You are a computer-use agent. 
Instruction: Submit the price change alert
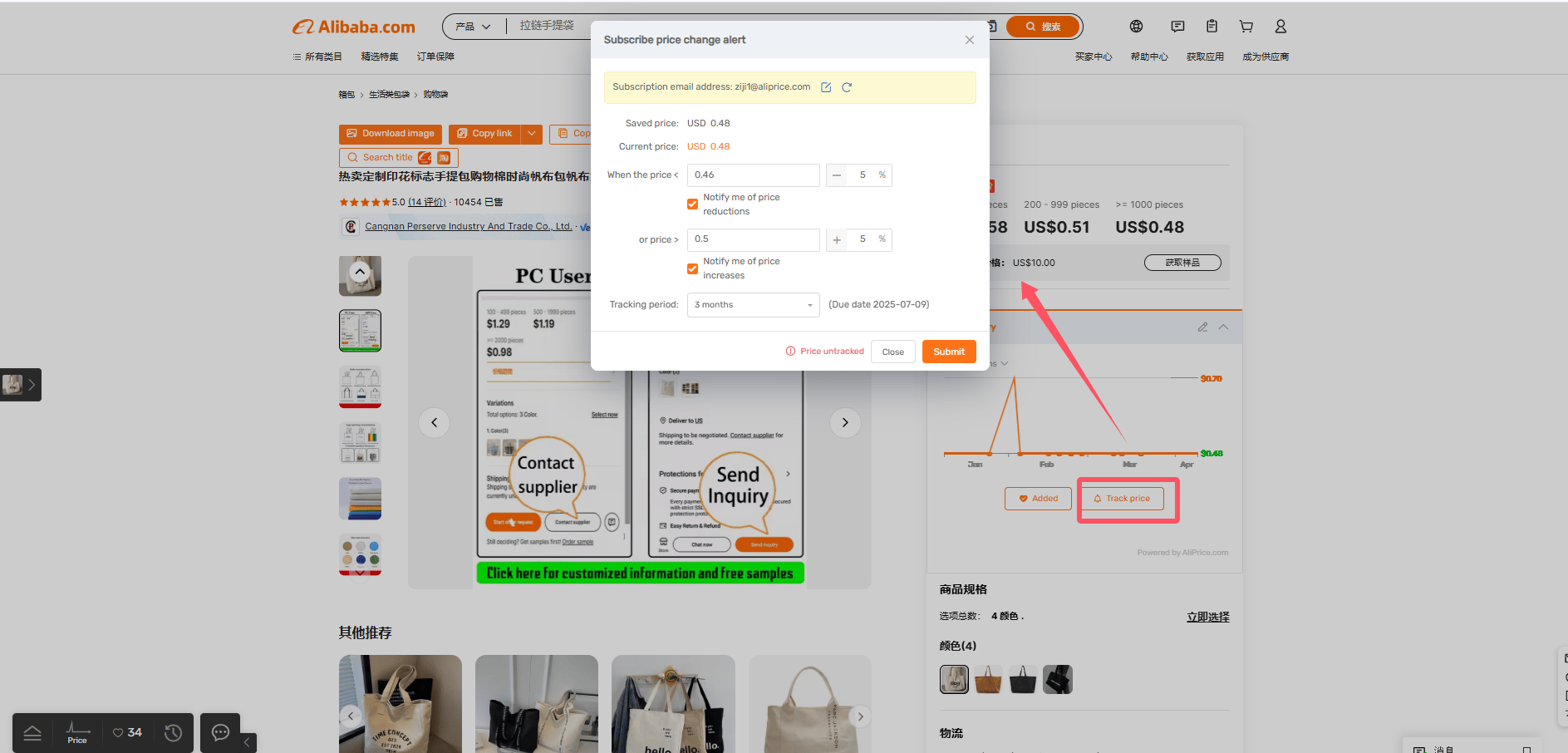pyautogui.click(x=949, y=352)
